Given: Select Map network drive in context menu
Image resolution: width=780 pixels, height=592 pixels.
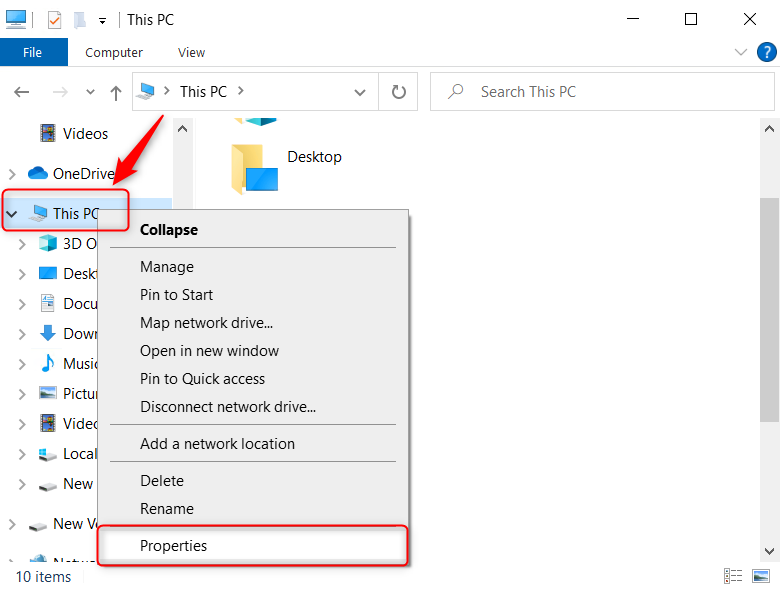Looking at the screenshot, I should [253, 323].
